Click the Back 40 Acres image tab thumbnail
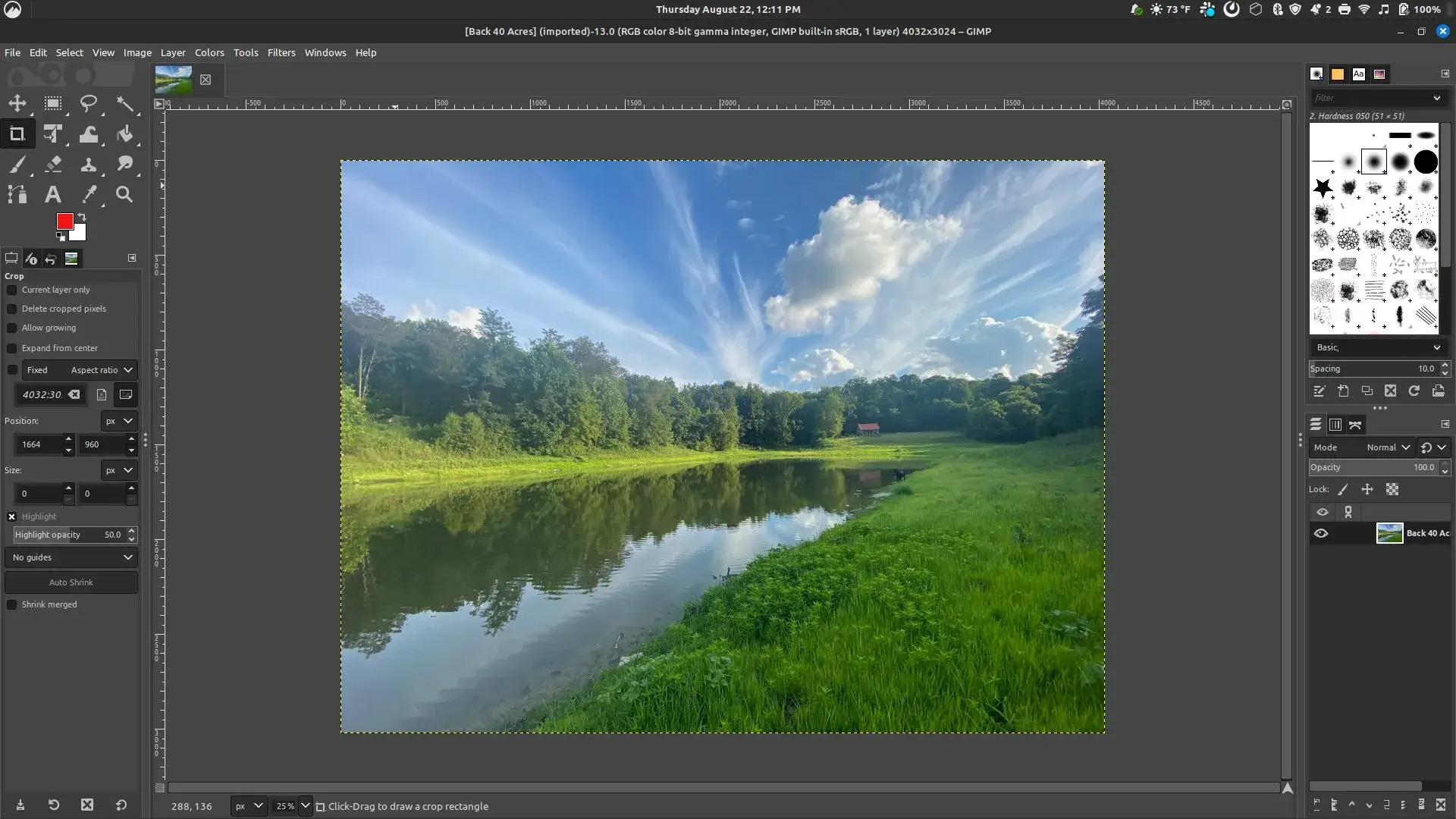This screenshot has height=819, width=1456. click(173, 79)
